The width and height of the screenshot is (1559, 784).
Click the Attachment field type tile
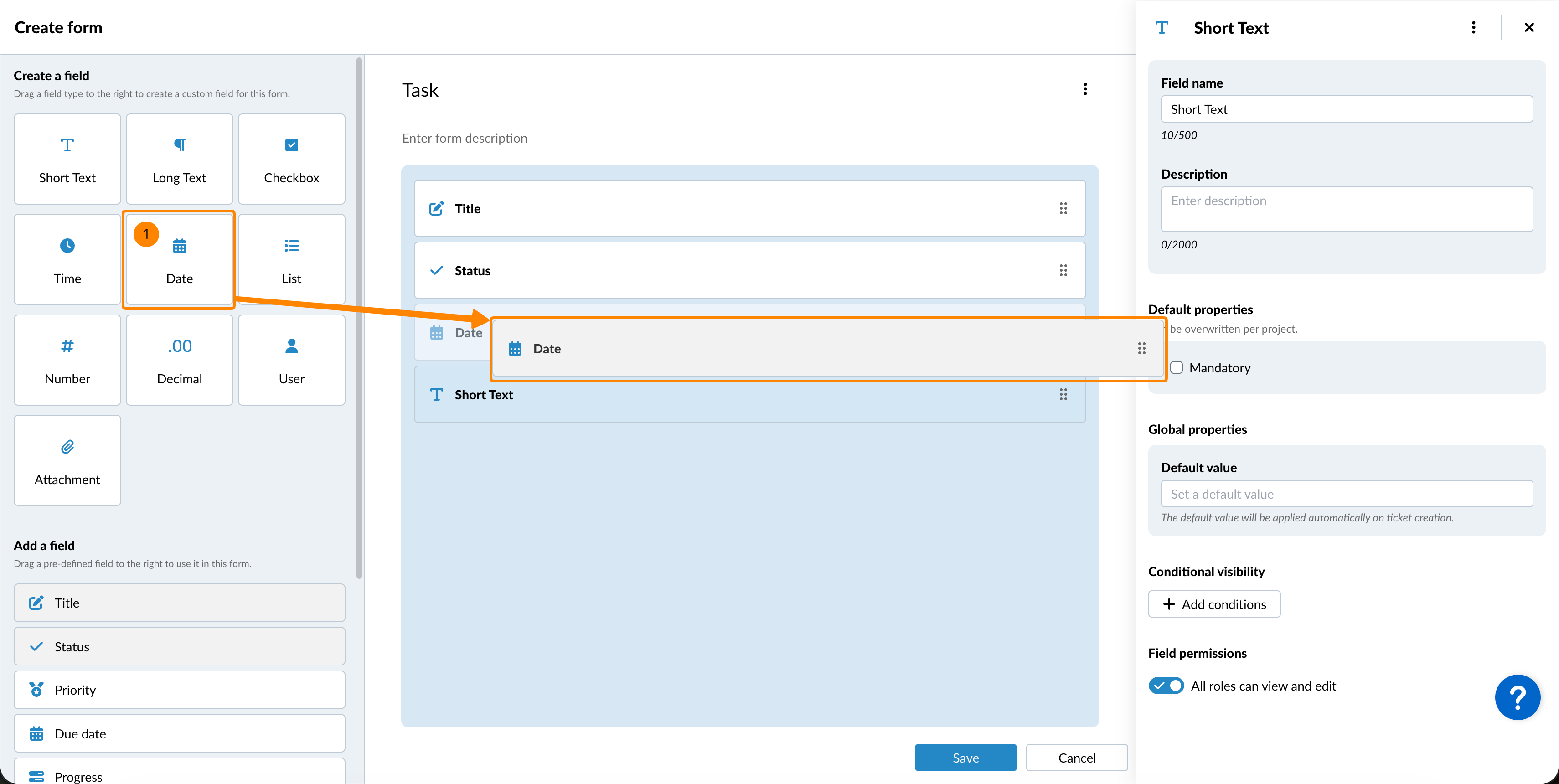pos(67,460)
